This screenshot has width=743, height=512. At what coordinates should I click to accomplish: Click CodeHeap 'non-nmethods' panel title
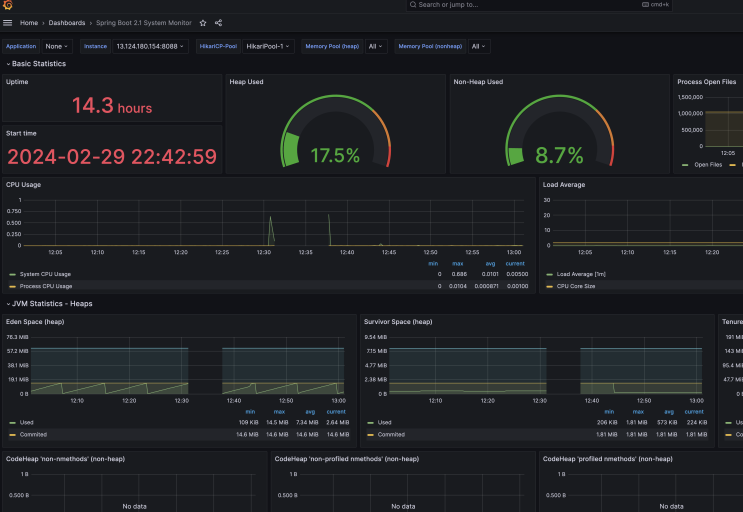[65, 459]
